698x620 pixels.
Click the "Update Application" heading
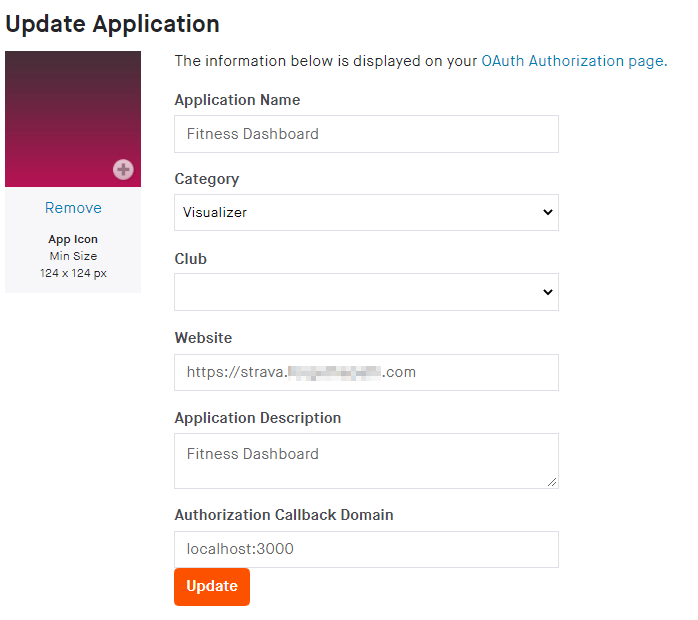pos(112,24)
